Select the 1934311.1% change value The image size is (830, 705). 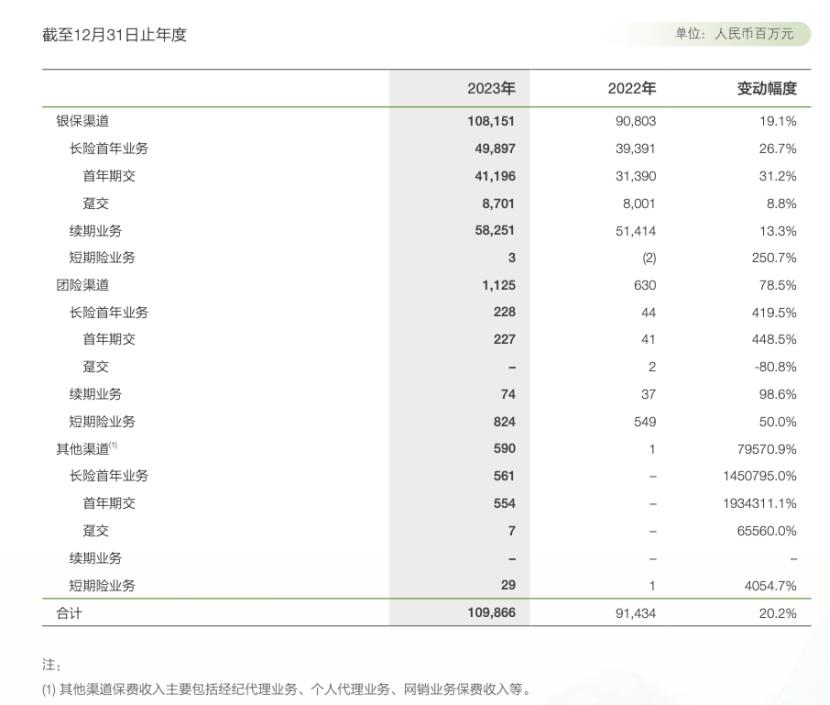tap(760, 504)
